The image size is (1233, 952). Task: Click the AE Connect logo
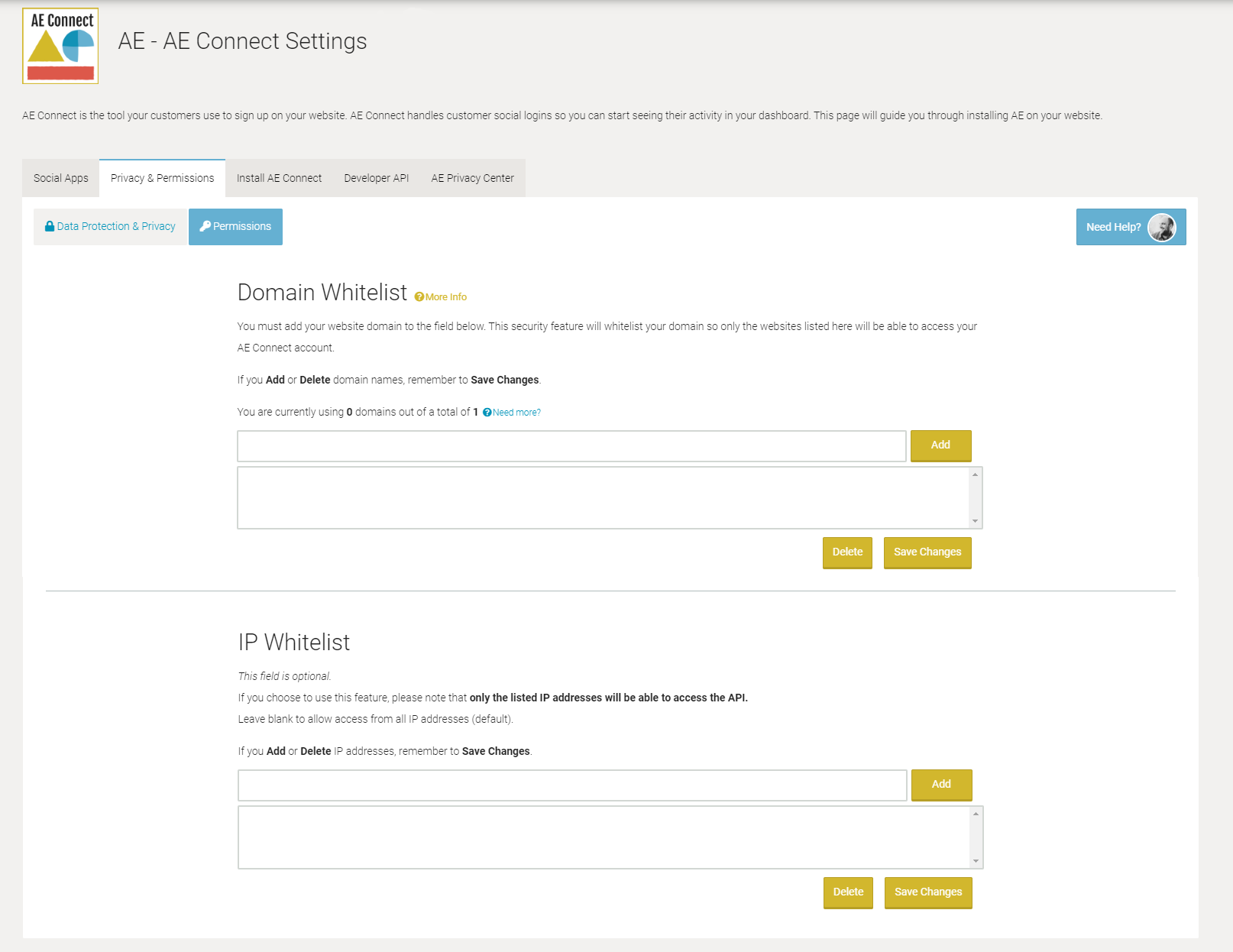click(x=60, y=46)
